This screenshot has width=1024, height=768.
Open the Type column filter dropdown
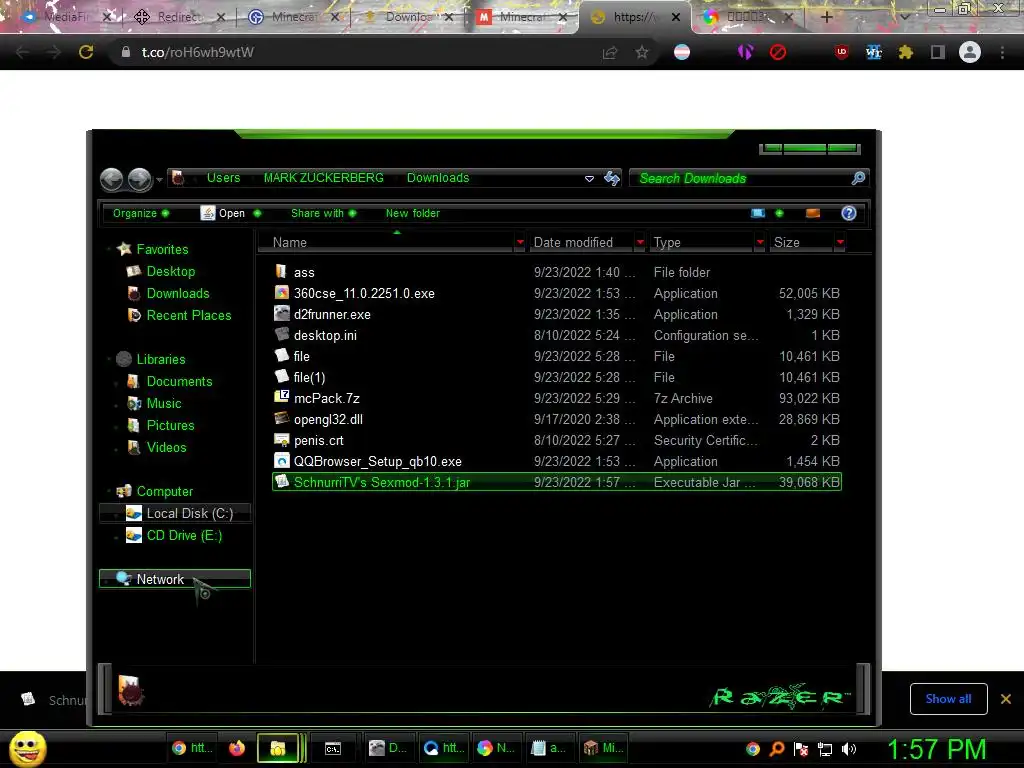coord(760,242)
